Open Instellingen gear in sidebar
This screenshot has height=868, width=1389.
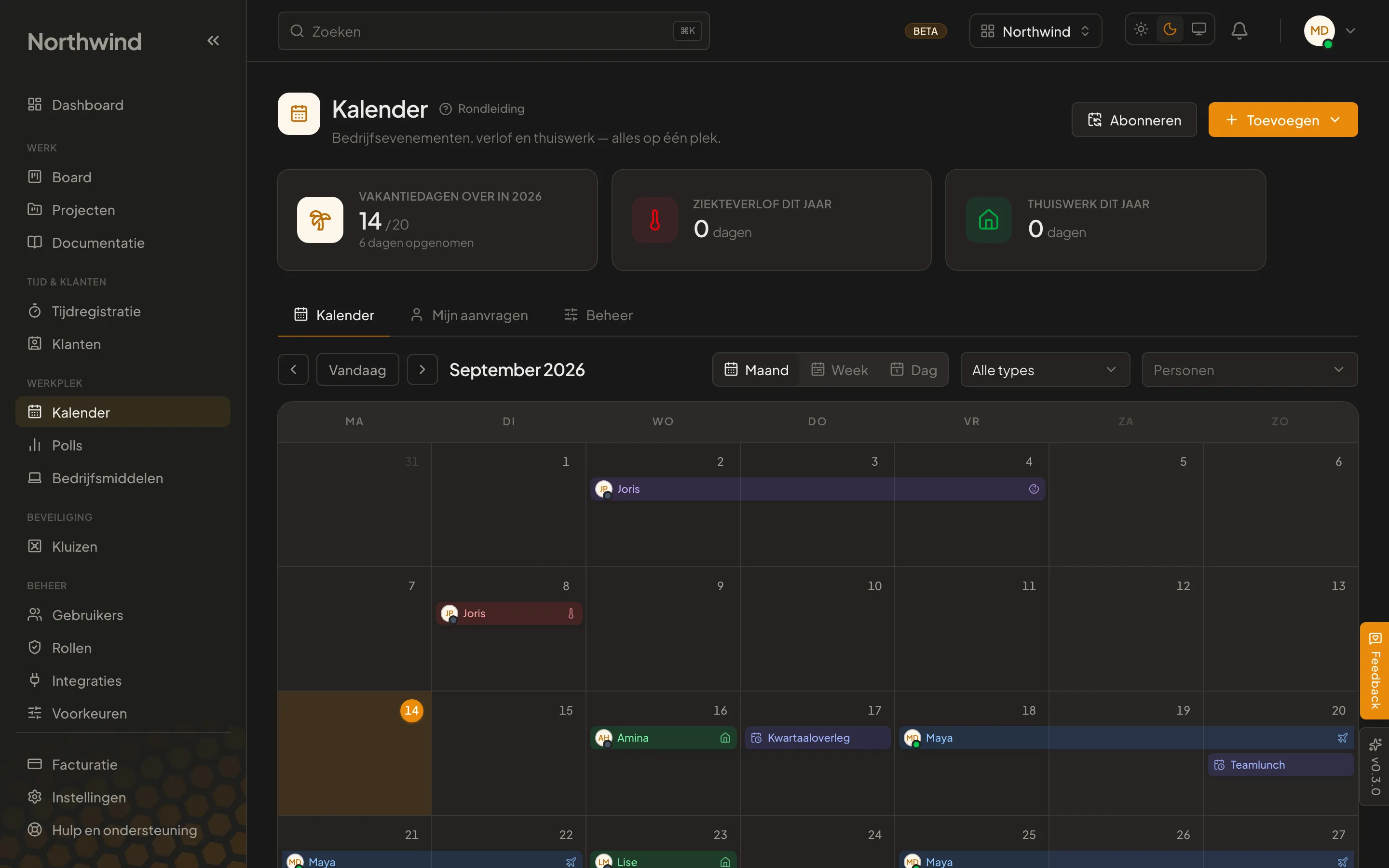point(122,798)
